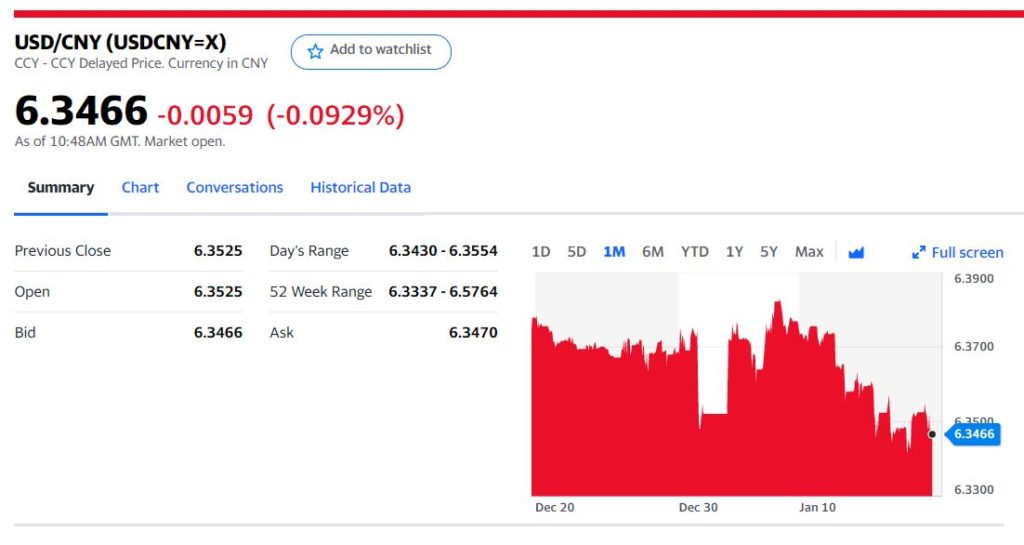1024x545 pixels.
Task: Add USD/CNY to watchlist
Action: pyautogui.click(x=371, y=51)
